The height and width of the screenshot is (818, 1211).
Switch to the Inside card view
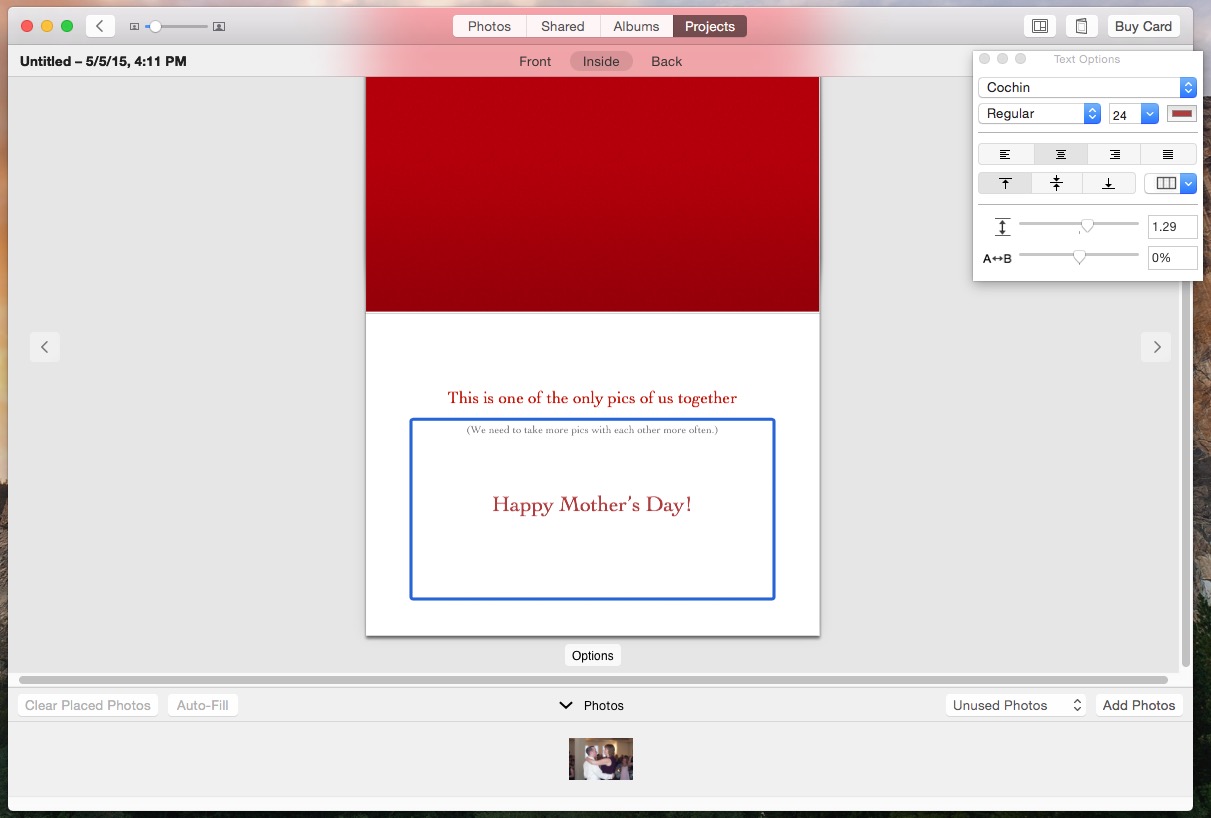(600, 61)
